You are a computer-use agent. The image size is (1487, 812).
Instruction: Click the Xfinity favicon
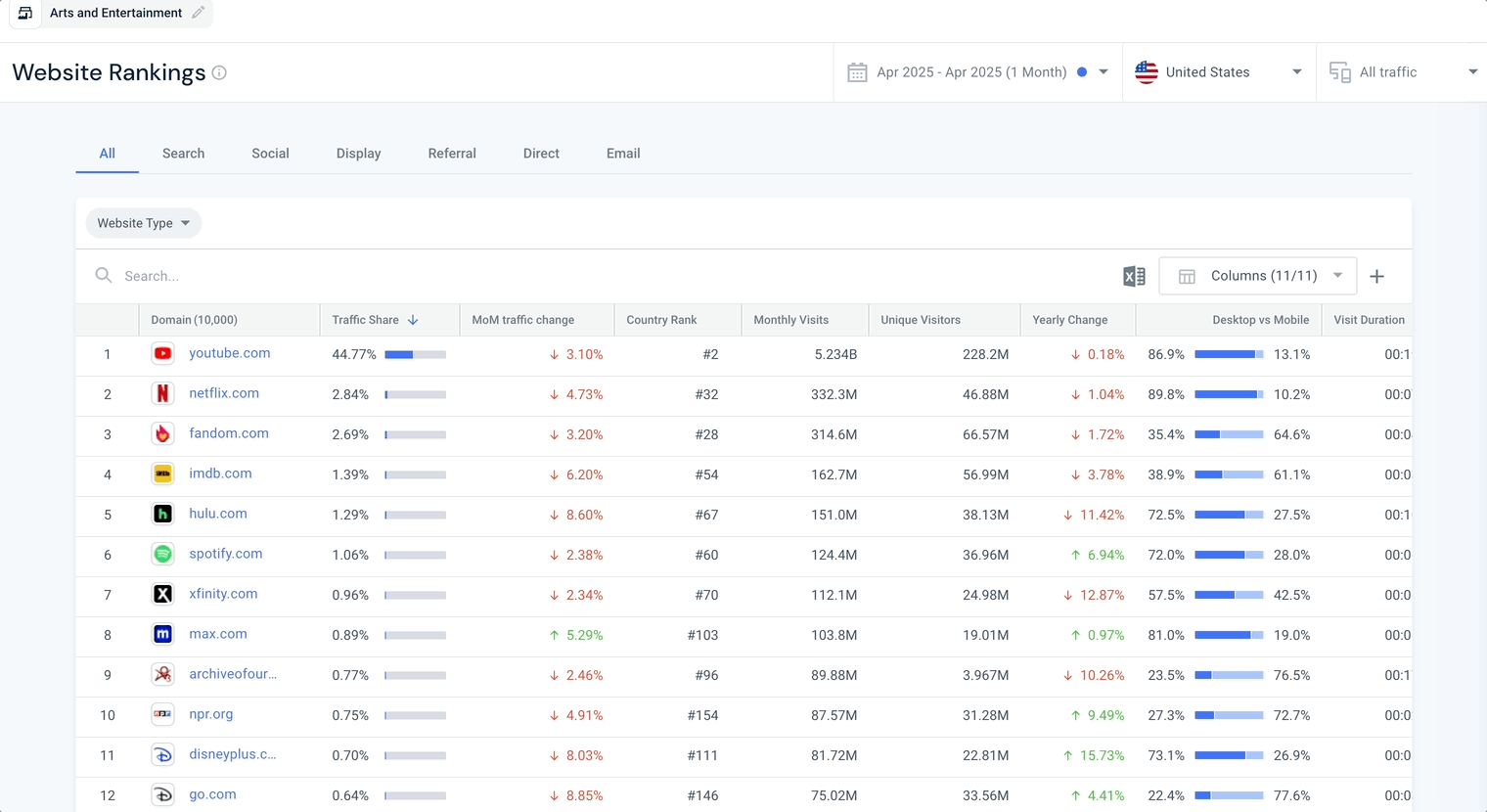tap(163, 594)
